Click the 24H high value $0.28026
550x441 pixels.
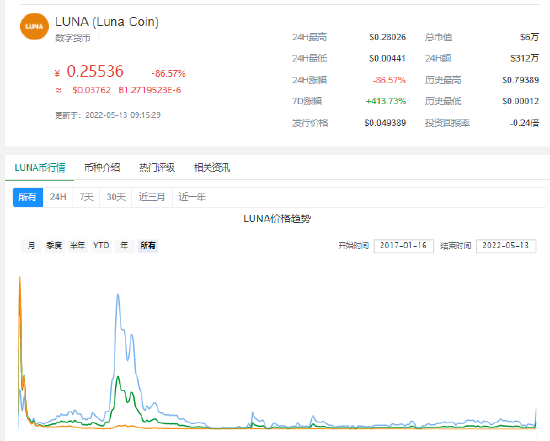387,37
